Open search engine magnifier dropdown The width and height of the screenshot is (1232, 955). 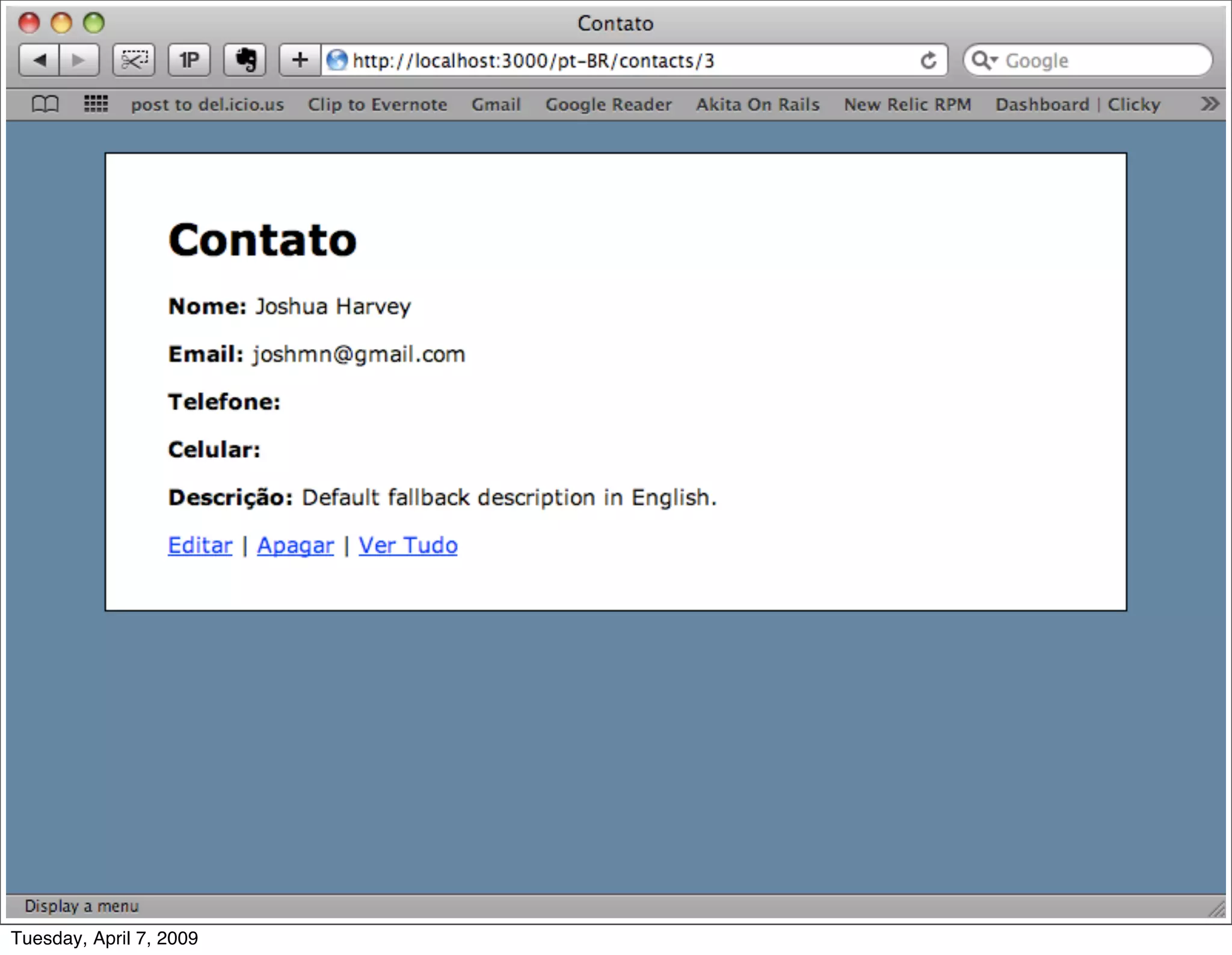pos(984,60)
